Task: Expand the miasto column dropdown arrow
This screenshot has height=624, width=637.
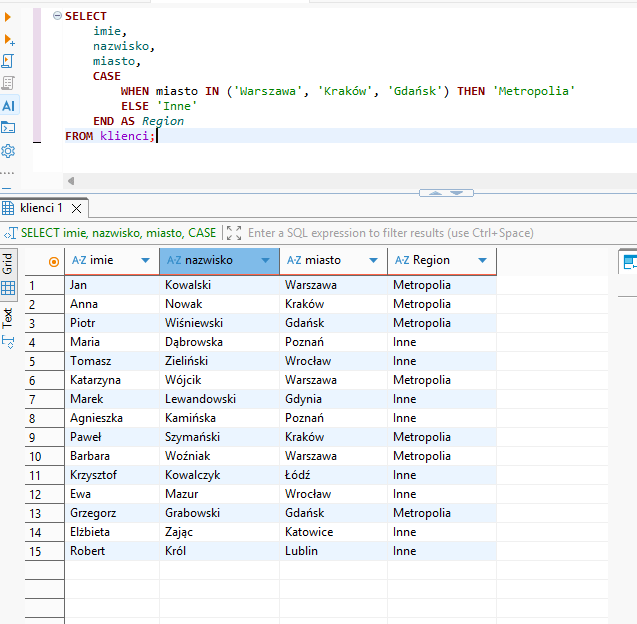Action: coord(374,261)
